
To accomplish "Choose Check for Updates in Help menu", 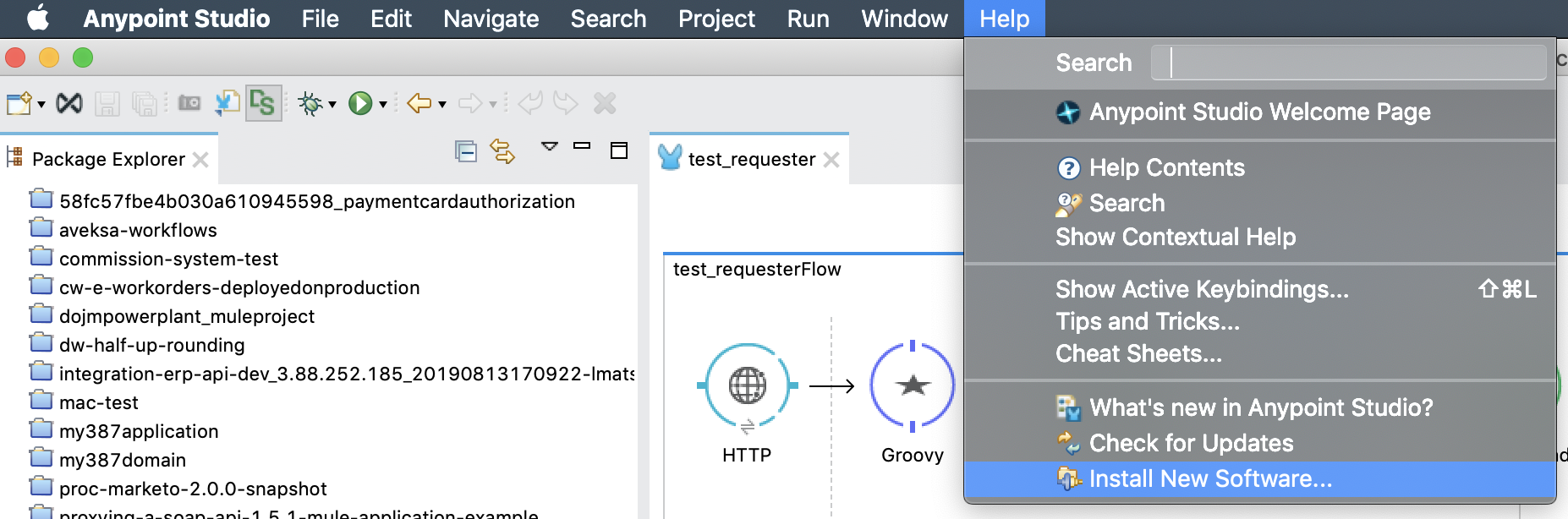I will coord(1191,444).
